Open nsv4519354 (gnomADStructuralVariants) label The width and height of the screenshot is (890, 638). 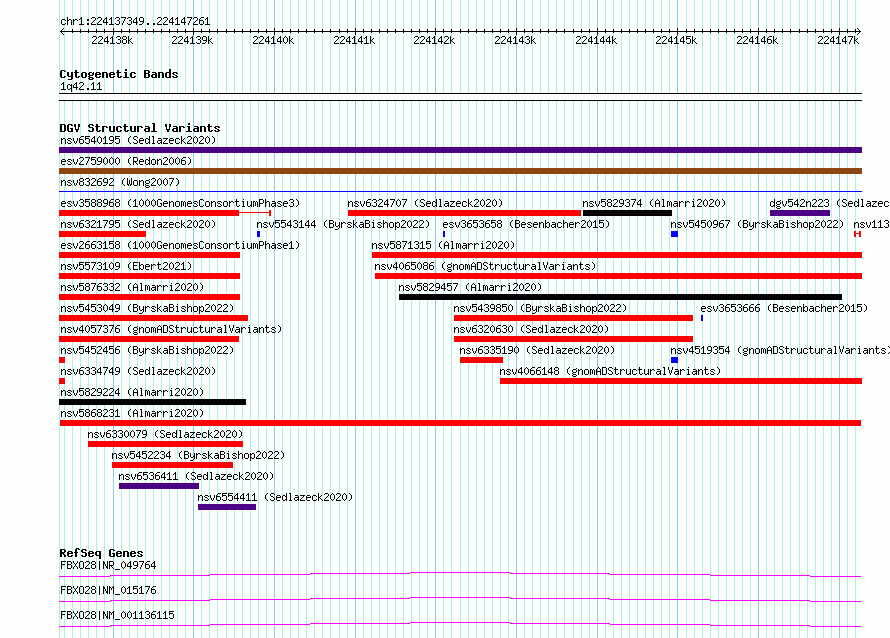click(x=780, y=350)
